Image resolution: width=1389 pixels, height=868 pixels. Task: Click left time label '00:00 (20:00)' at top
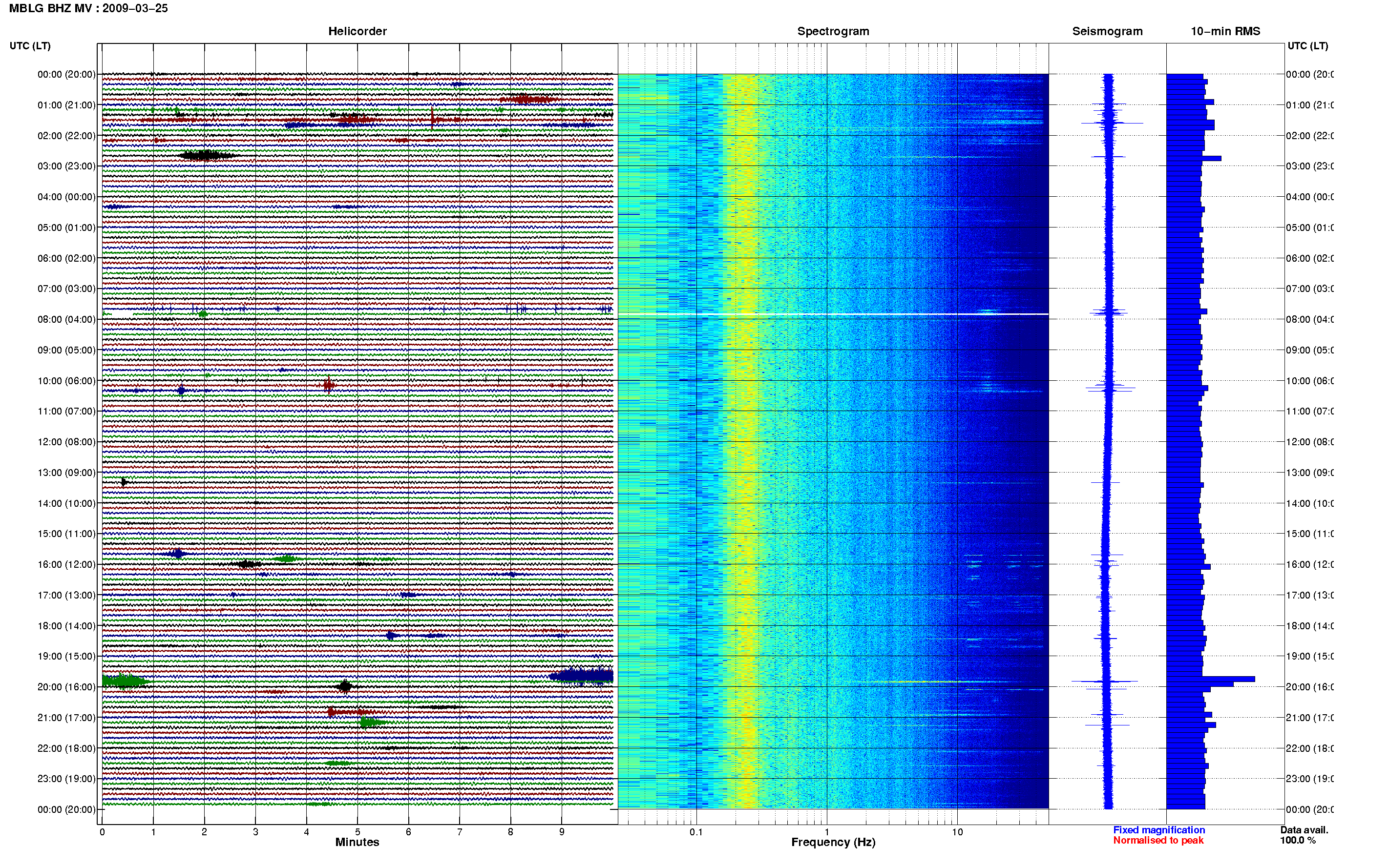pos(66,74)
